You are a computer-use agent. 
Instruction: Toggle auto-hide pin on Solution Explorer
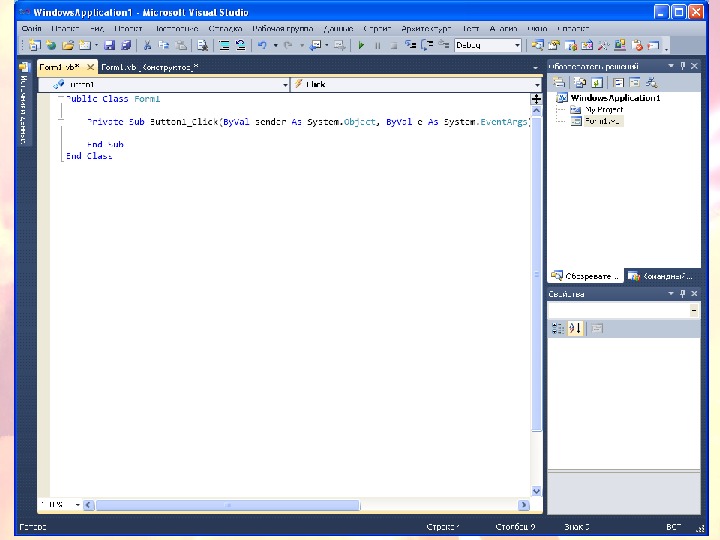point(682,66)
